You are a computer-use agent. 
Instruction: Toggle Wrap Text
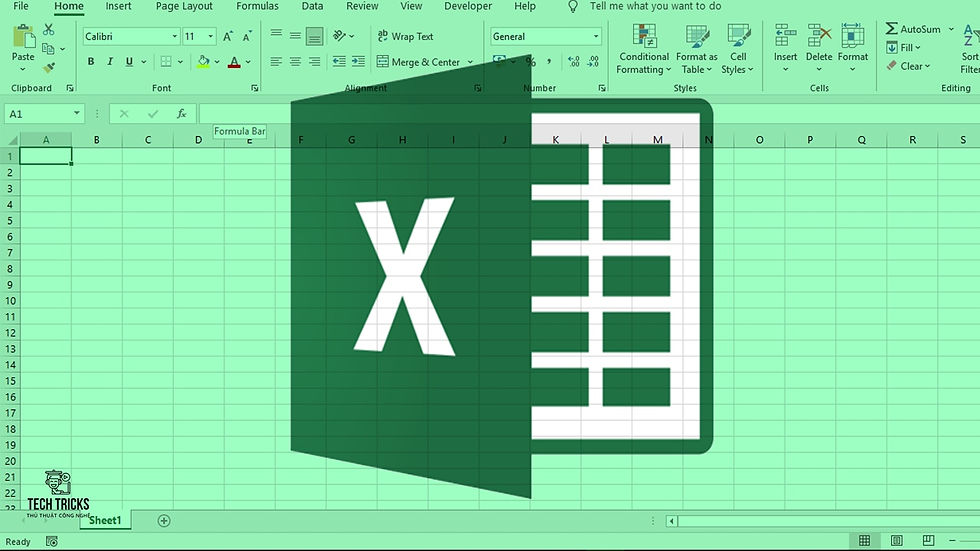coord(405,36)
